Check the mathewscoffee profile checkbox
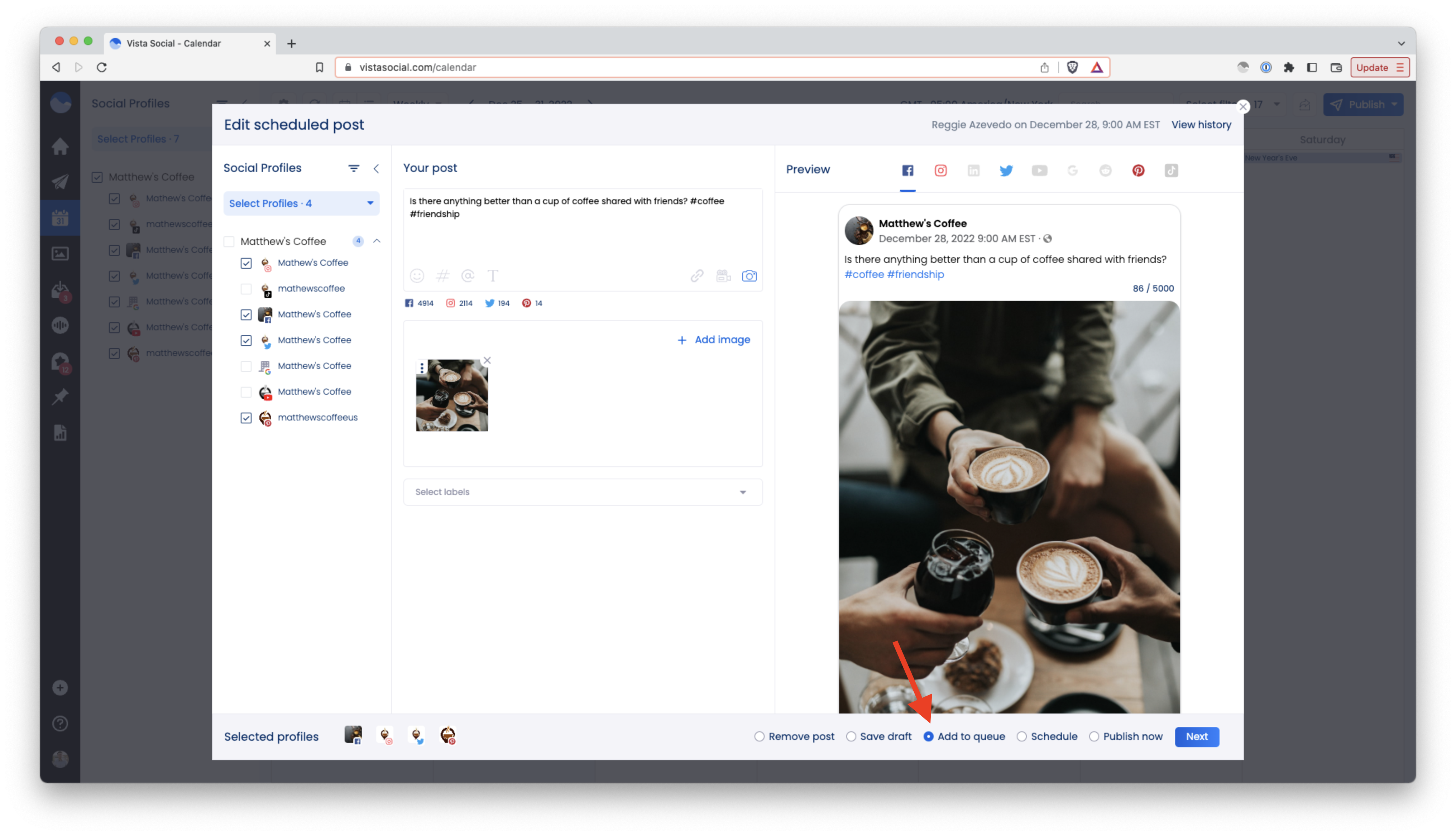1456x836 pixels. 246,289
